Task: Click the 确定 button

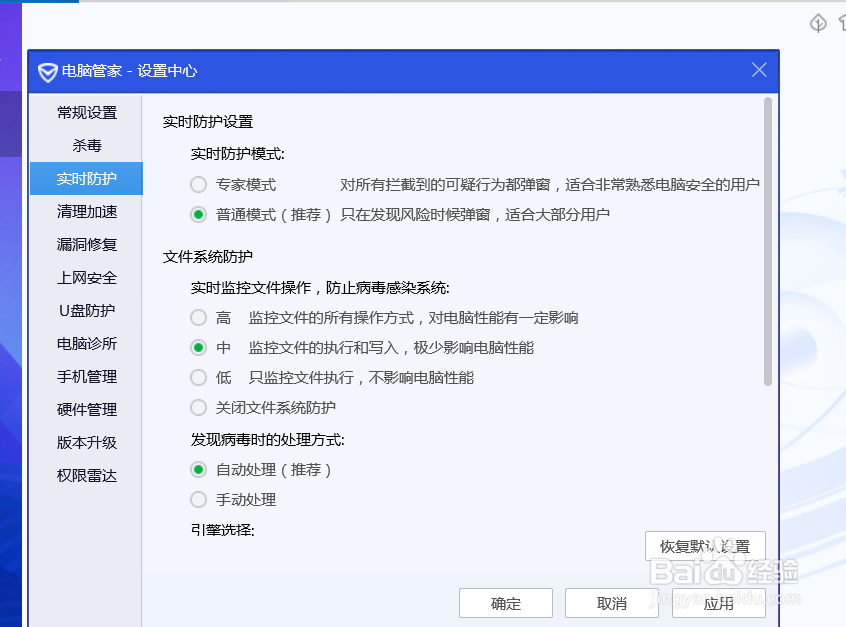Action: click(x=506, y=603)
